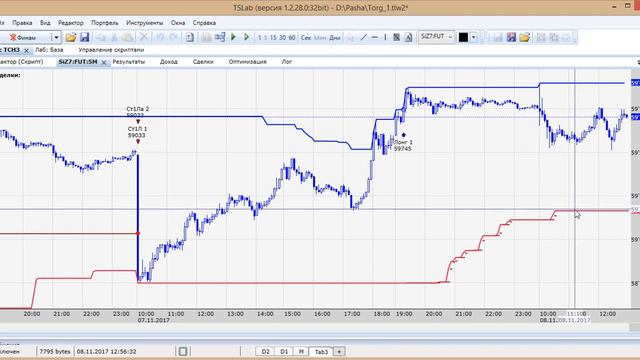Switch to Управление скриптами tab
This screenshot has height=360, width=640.
point(111,50)
